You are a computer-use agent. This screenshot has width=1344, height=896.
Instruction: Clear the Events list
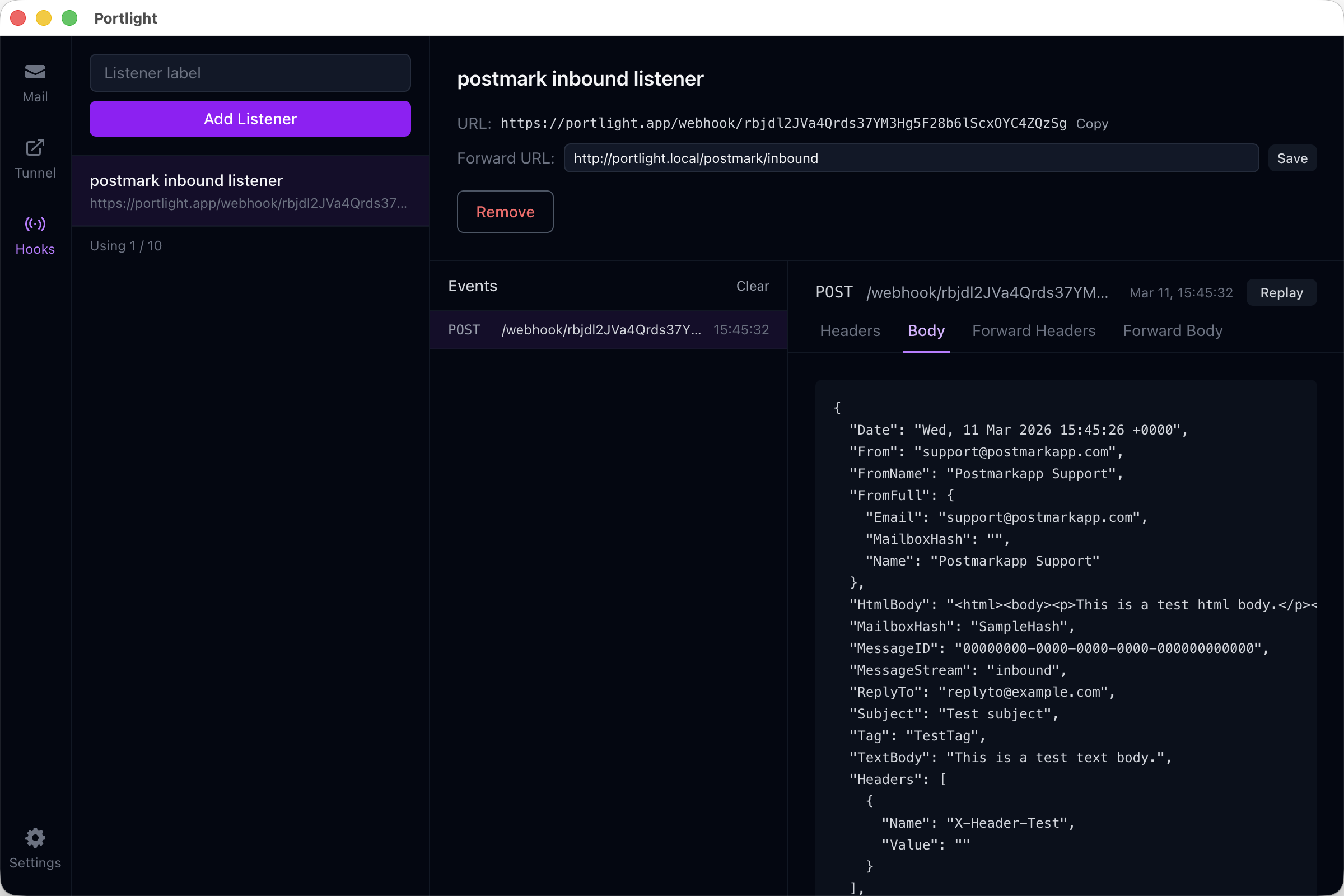pos(752,286)
